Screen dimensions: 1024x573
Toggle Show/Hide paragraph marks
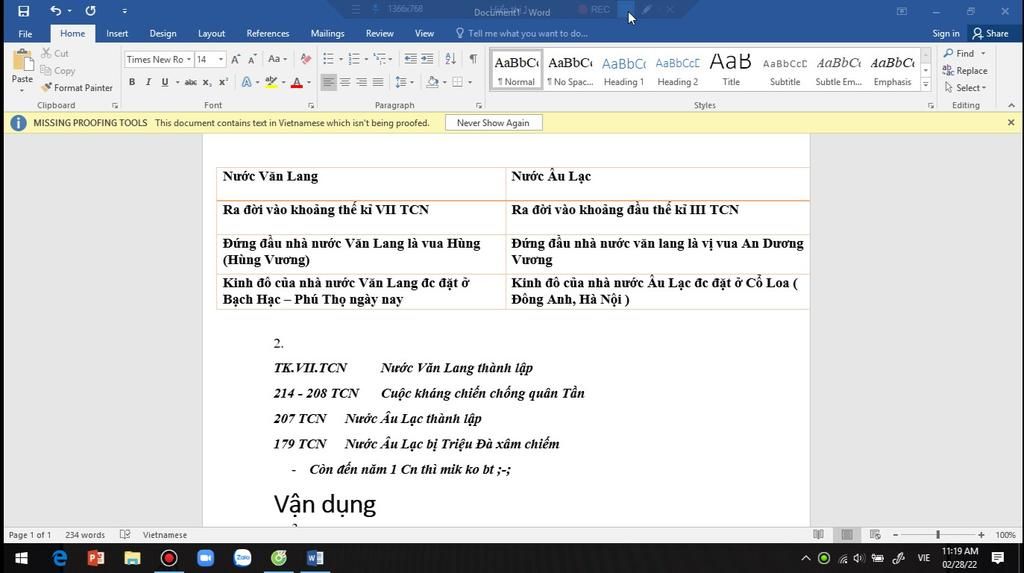coord(473,59)
